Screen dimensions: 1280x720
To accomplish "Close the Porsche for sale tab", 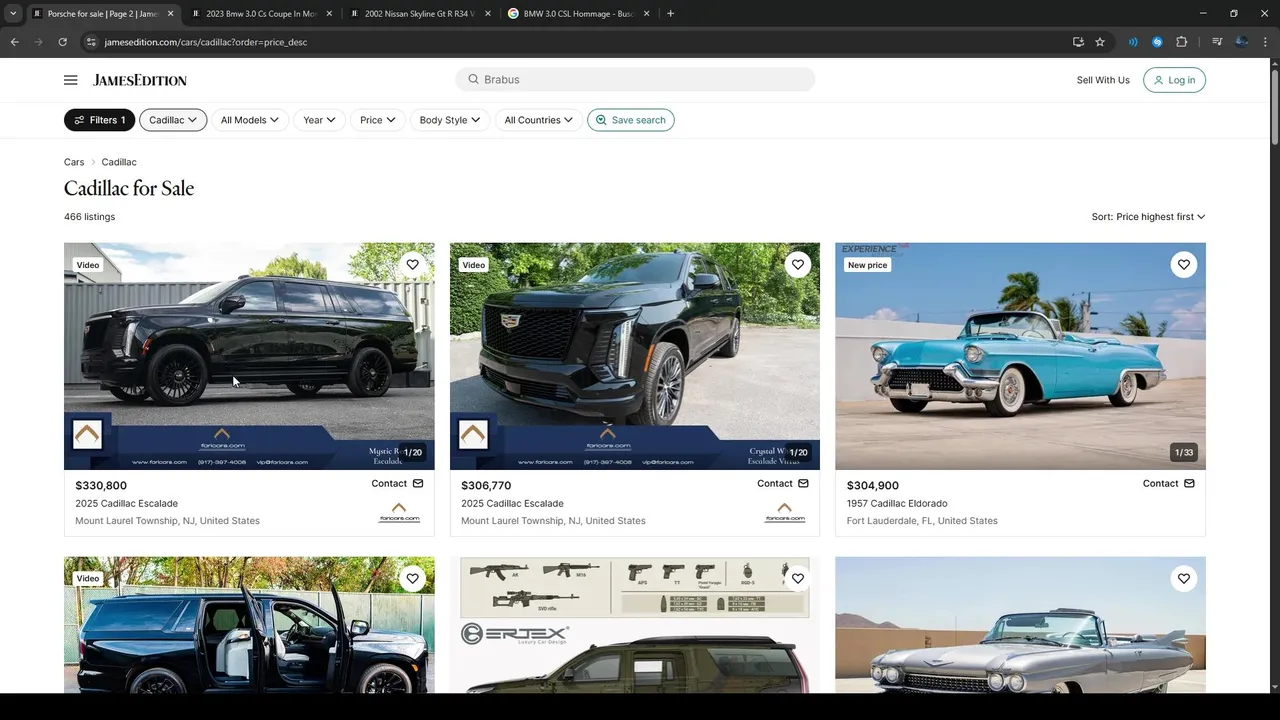I will point(171,14).
